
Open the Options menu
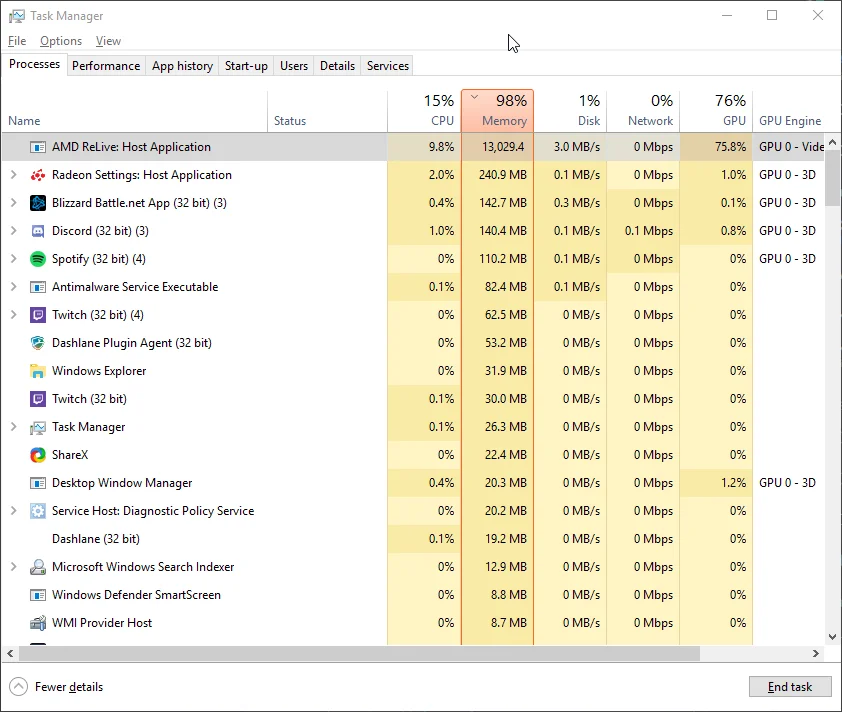click(x=61, y=41)
